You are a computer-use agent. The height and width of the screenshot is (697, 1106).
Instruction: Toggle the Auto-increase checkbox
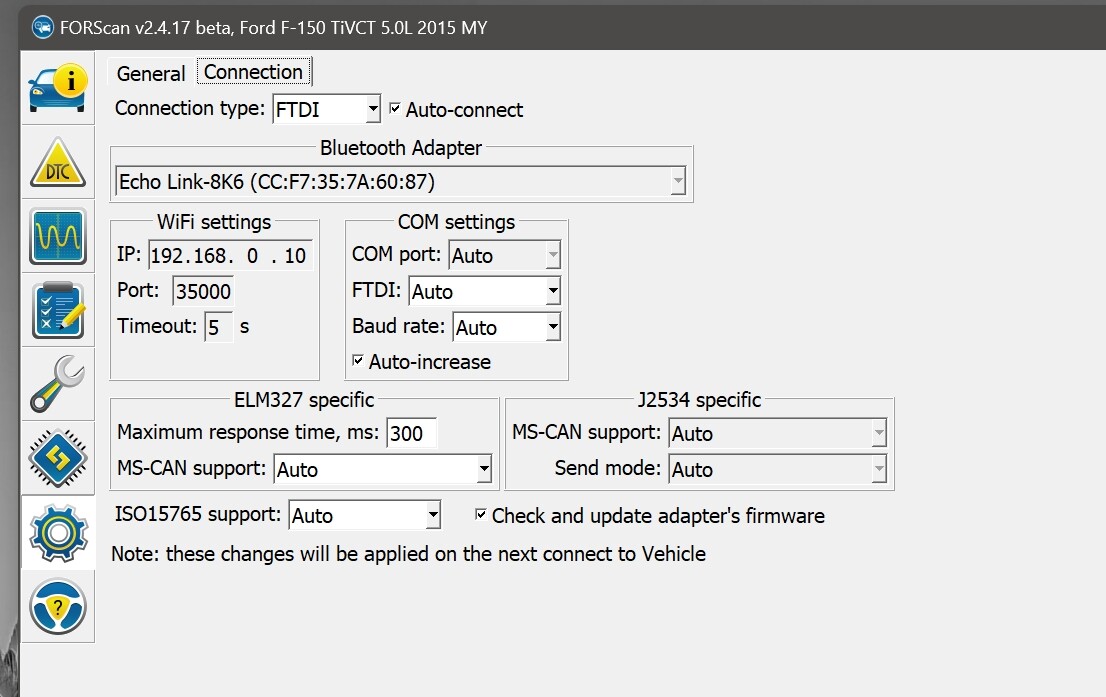coord(358,360)
